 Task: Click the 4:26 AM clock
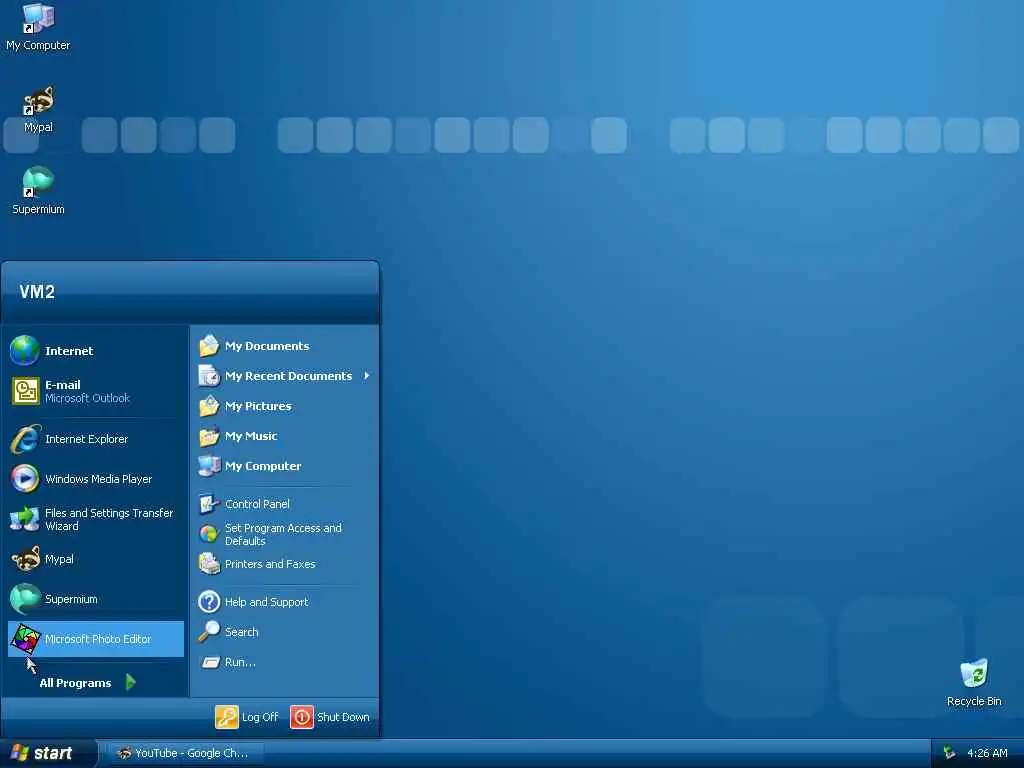[x=987, y=753]
